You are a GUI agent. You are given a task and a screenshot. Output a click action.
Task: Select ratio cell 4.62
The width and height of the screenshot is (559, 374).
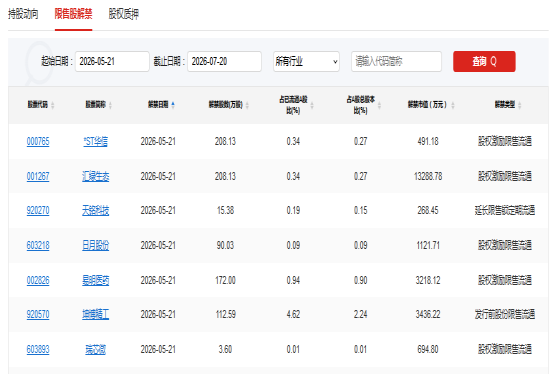(x=293, y=314)
